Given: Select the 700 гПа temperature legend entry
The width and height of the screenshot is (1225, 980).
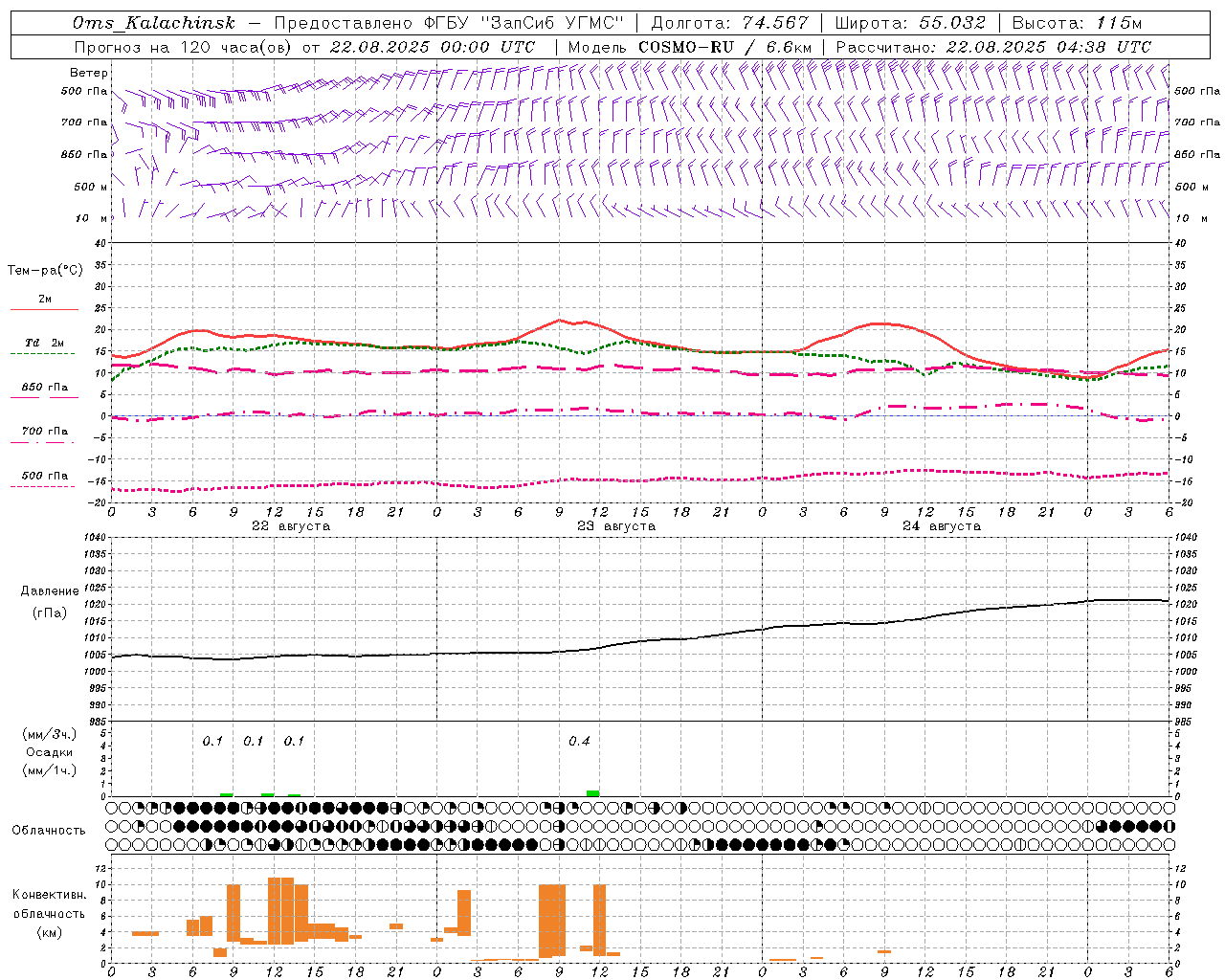Looking at the screenshot, I should tap(44, 432).
